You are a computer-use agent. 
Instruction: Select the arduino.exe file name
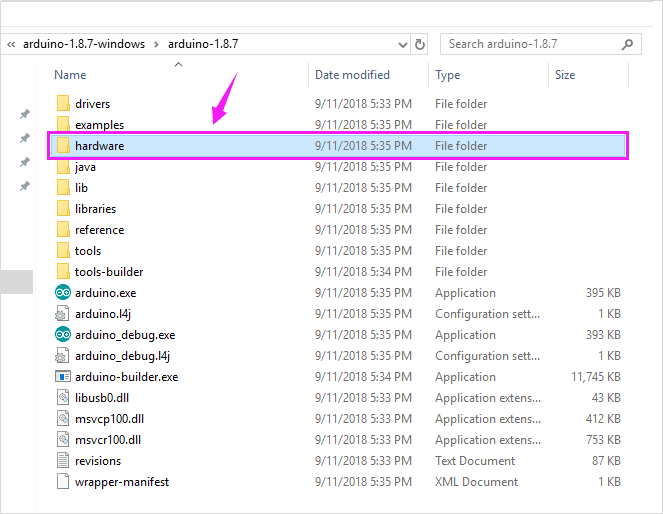click(105, 293)
